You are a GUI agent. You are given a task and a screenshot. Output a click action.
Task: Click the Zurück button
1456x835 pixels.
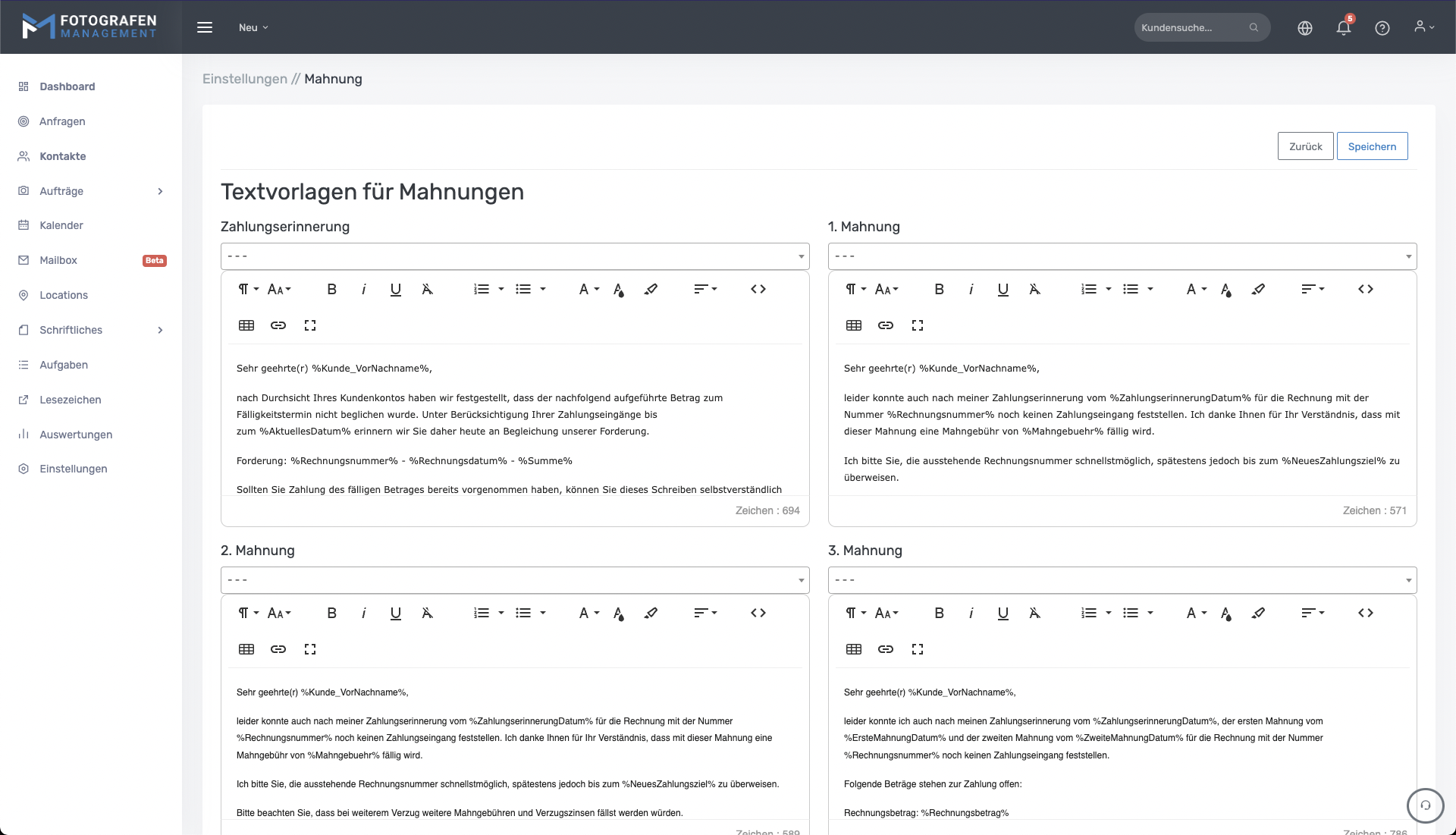click(x=1305, y=146)
